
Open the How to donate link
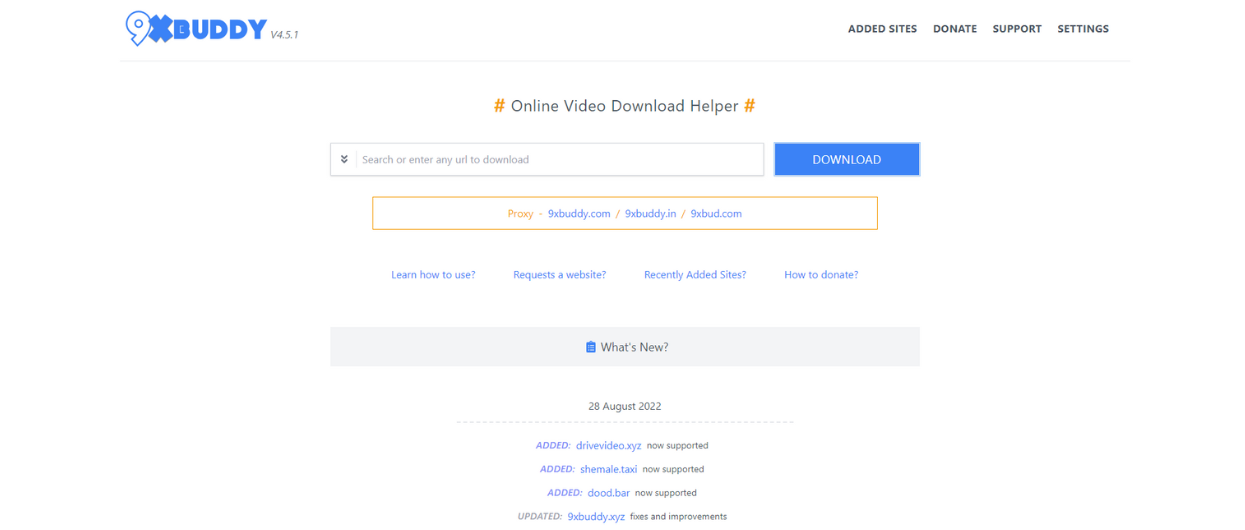[821, 275]
